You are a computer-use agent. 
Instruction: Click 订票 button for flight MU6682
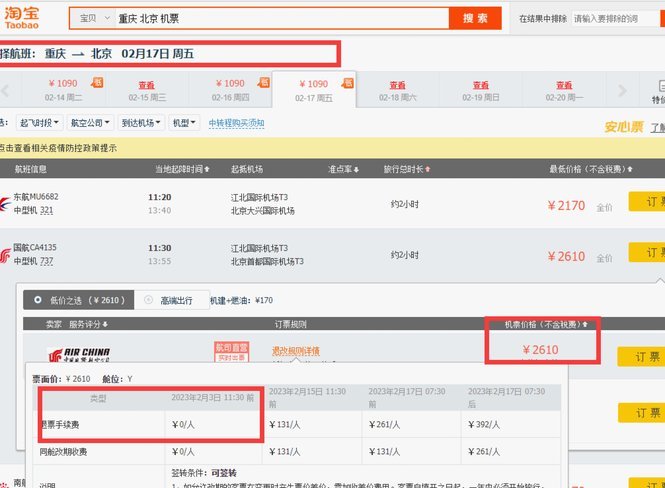tap(646, 201)
